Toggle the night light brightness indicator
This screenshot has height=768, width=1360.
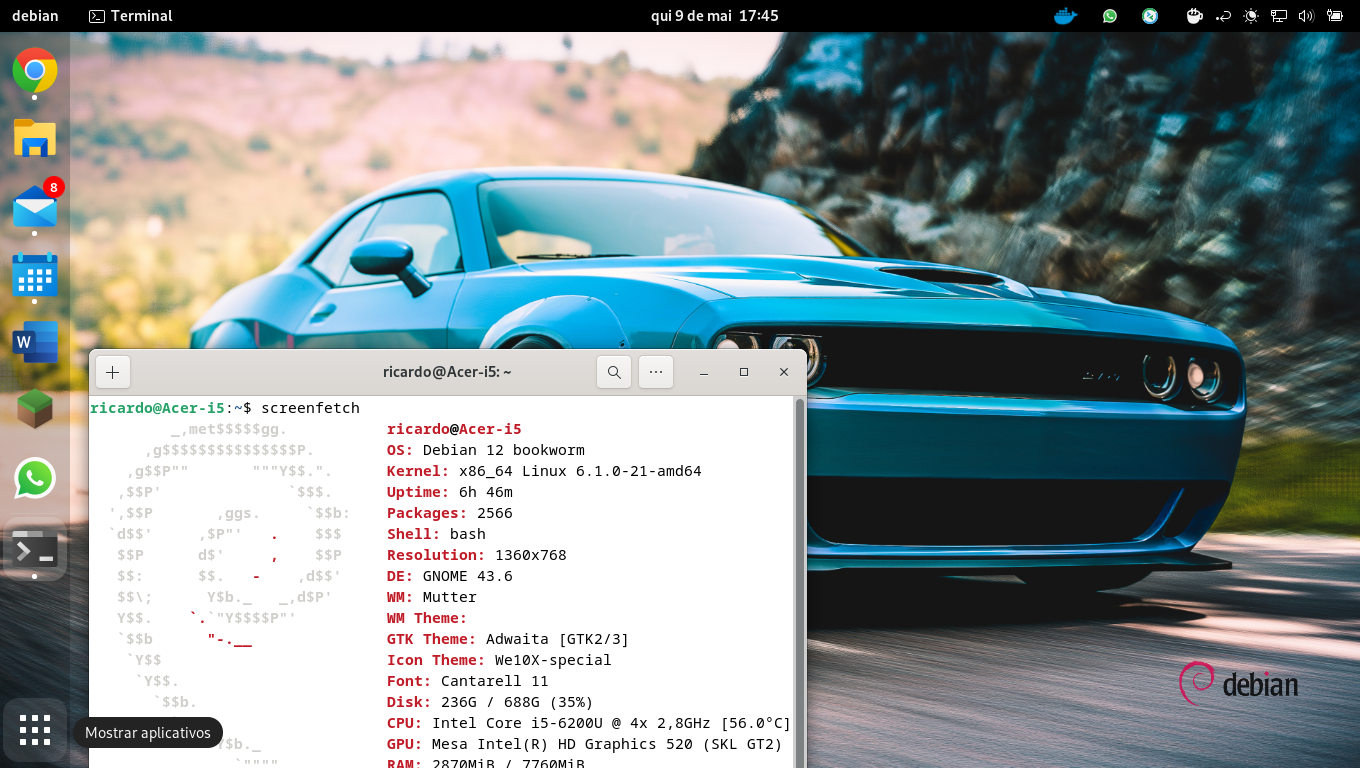pos(1250,16)
